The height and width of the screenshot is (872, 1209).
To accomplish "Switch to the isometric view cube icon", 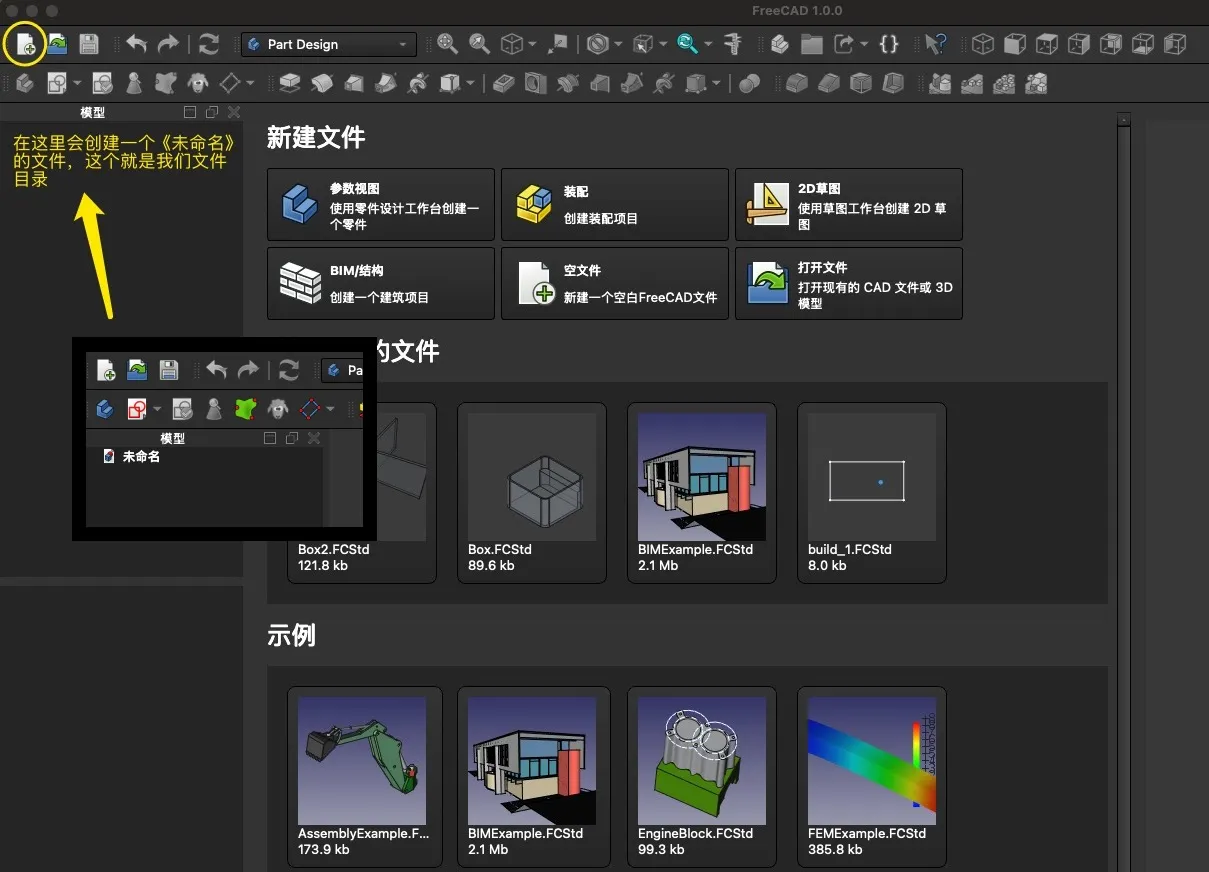I will coord(983,44).
